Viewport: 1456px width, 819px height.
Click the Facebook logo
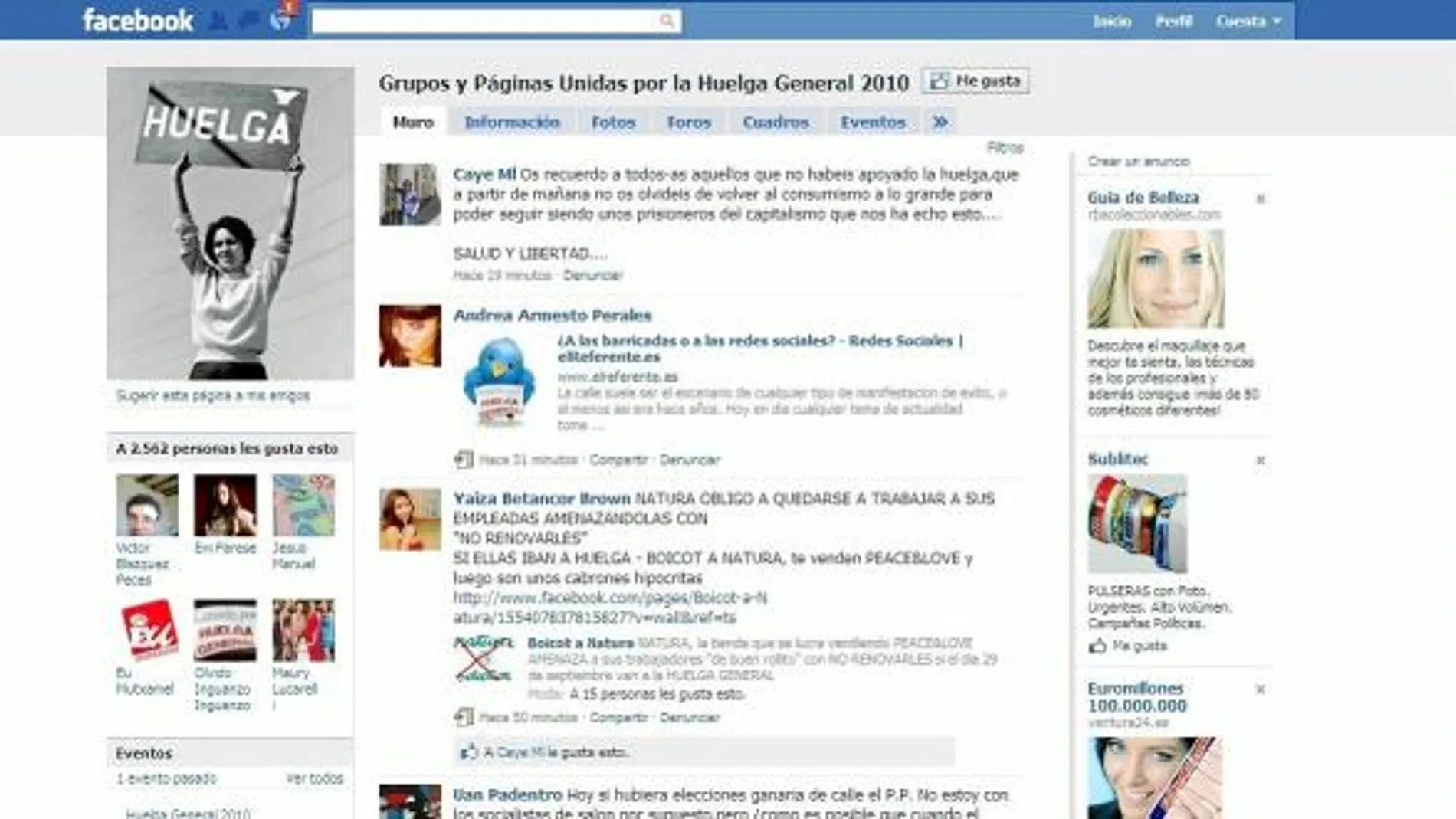click(x=138, y=21)
